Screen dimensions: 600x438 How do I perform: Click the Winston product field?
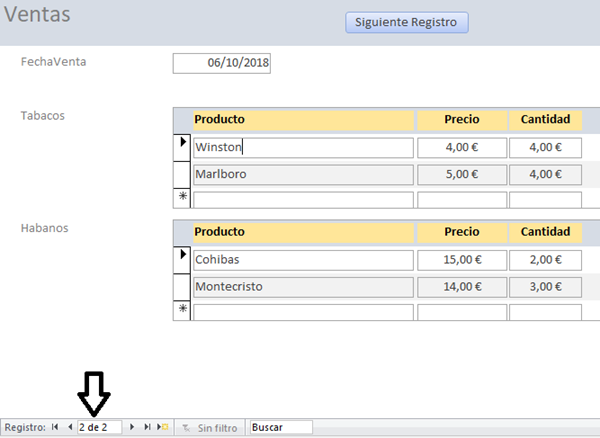point(303,148)
